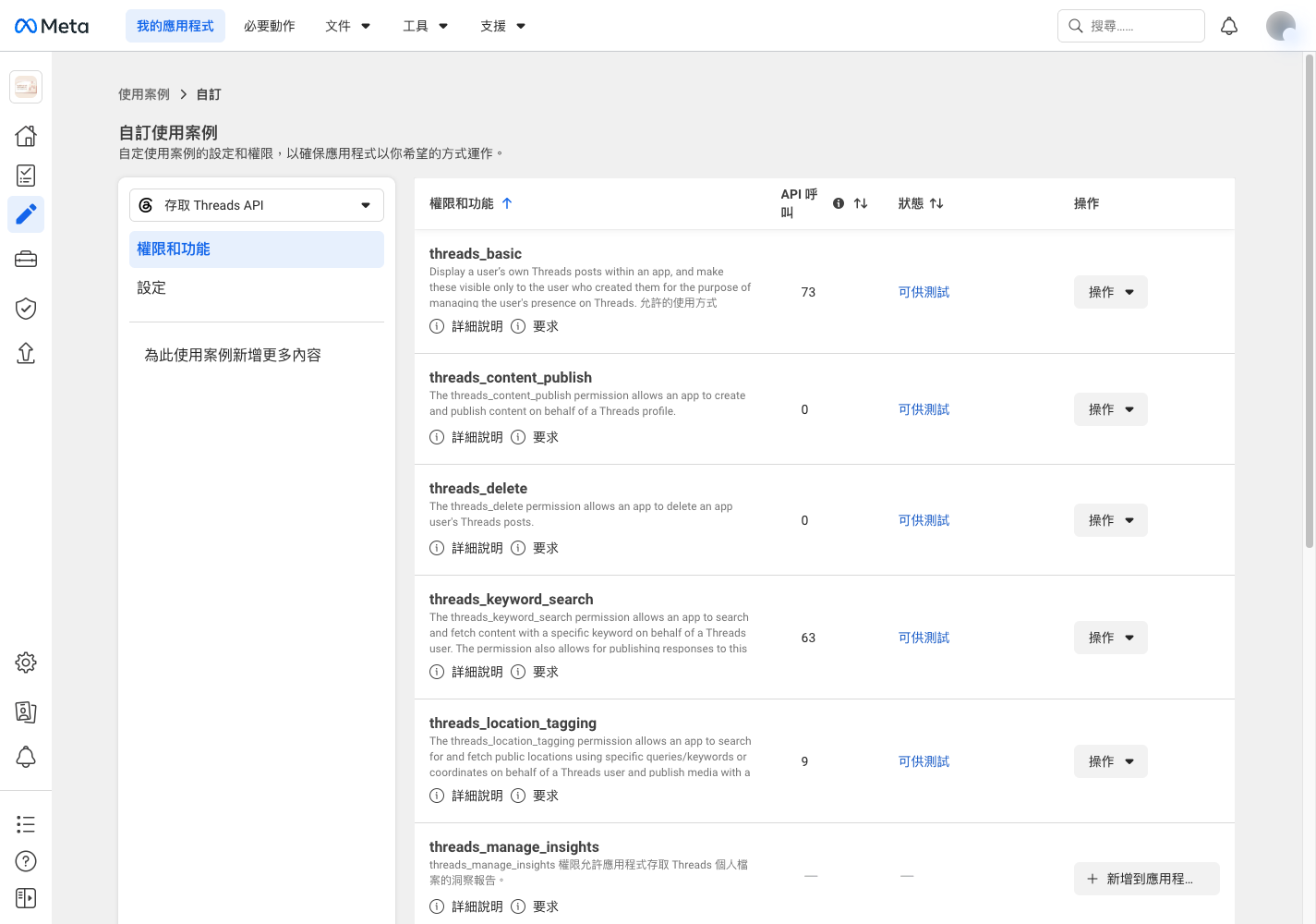Open 要求 for threads_manage_insights
1316x924 pixels.
tap(546, 906)
